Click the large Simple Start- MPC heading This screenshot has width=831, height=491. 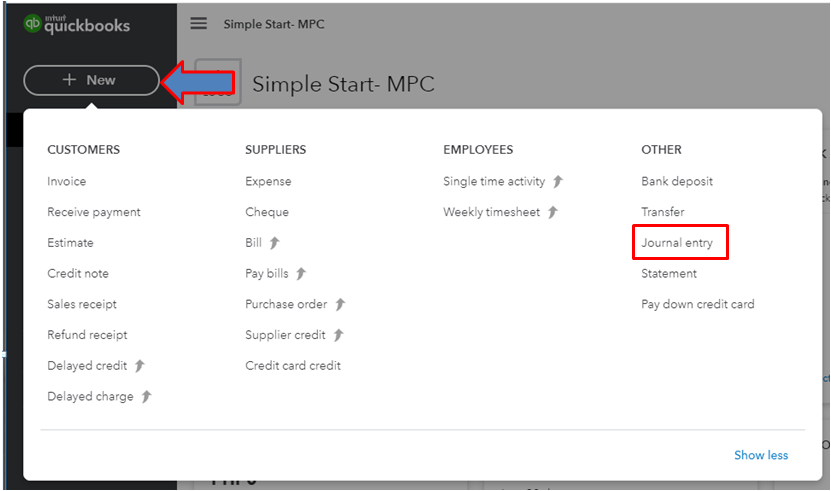[343, 84]
